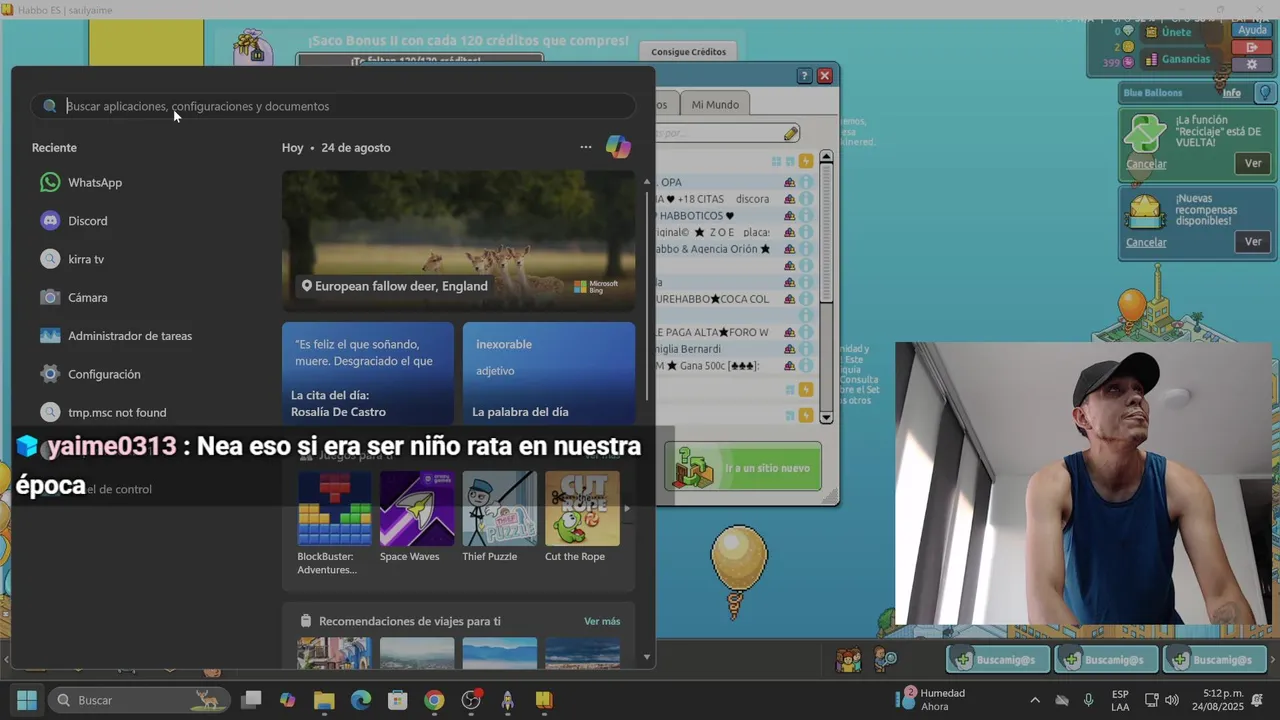Open La palabra del día card
Viewport: 1280px width, 720px height.
point(548,374)
